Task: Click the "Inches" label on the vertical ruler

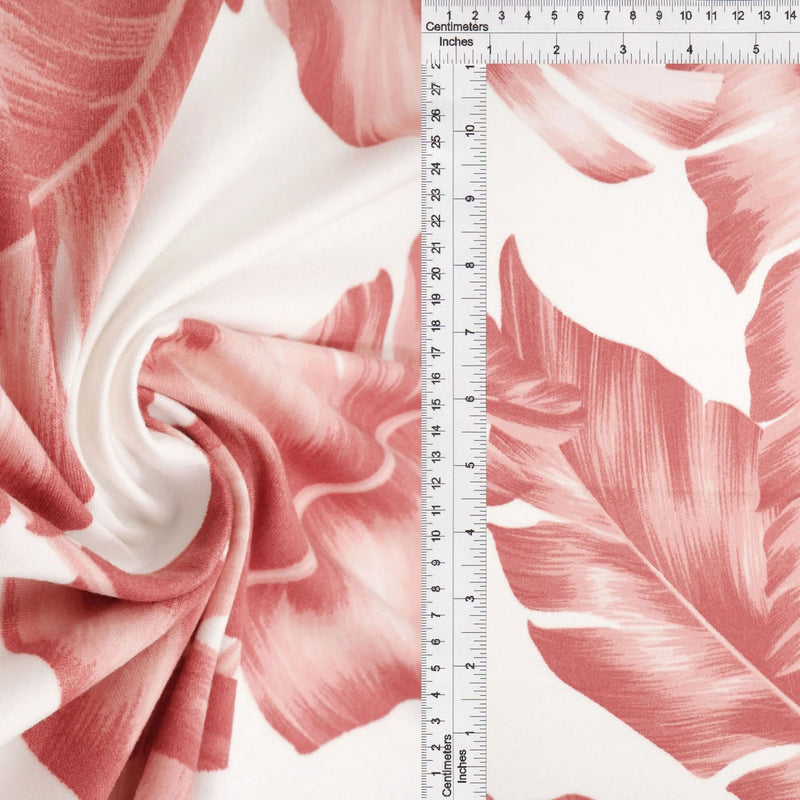Action: pos(462,766)
